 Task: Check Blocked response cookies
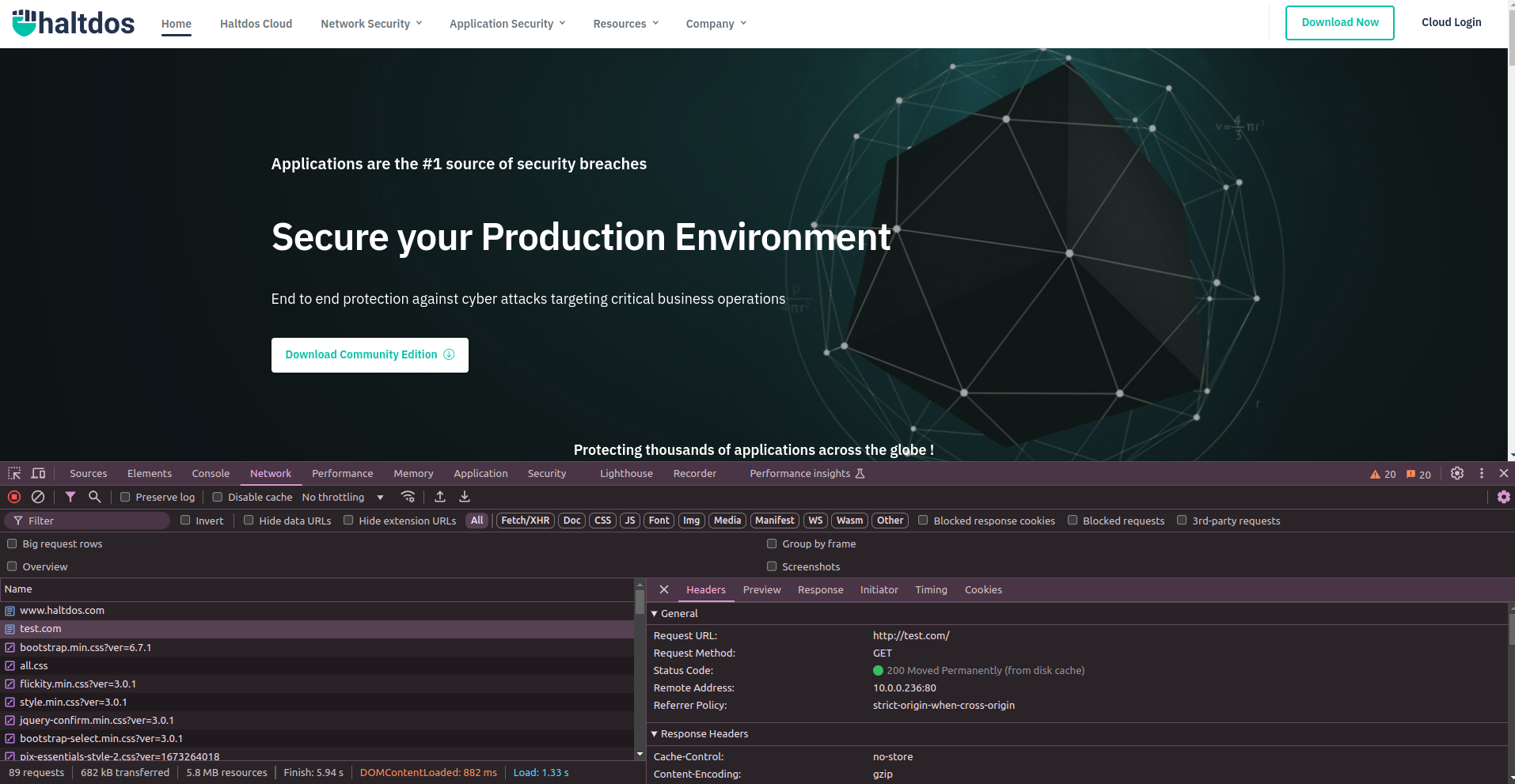point(923,520)
